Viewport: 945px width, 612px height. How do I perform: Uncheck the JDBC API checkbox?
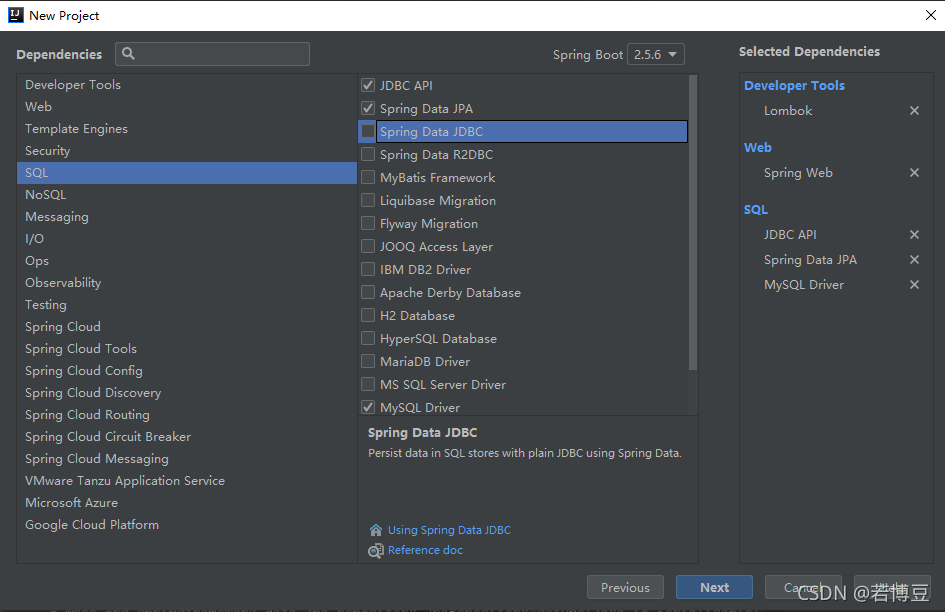click(x=368, y=85)
